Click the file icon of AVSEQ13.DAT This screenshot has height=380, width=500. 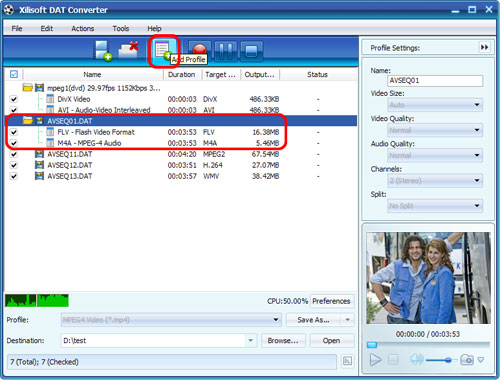pos(39,176)
